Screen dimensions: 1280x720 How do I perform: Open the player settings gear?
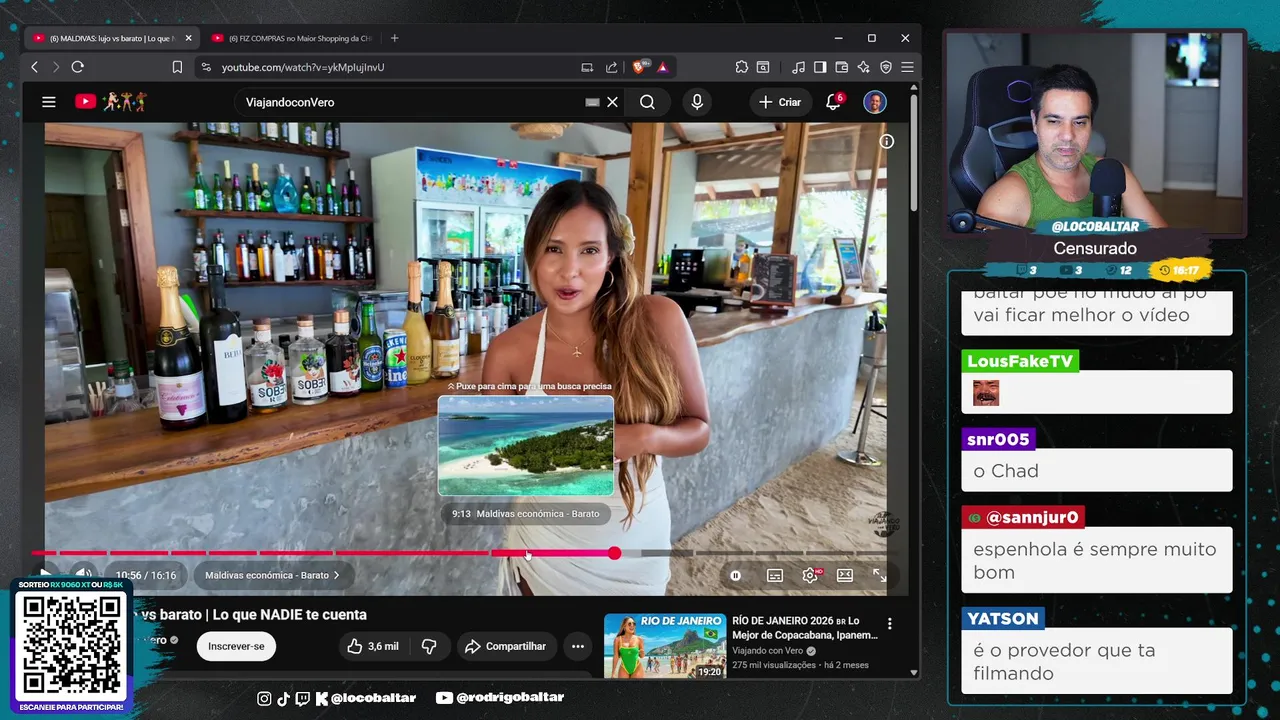tap(810, 575)
